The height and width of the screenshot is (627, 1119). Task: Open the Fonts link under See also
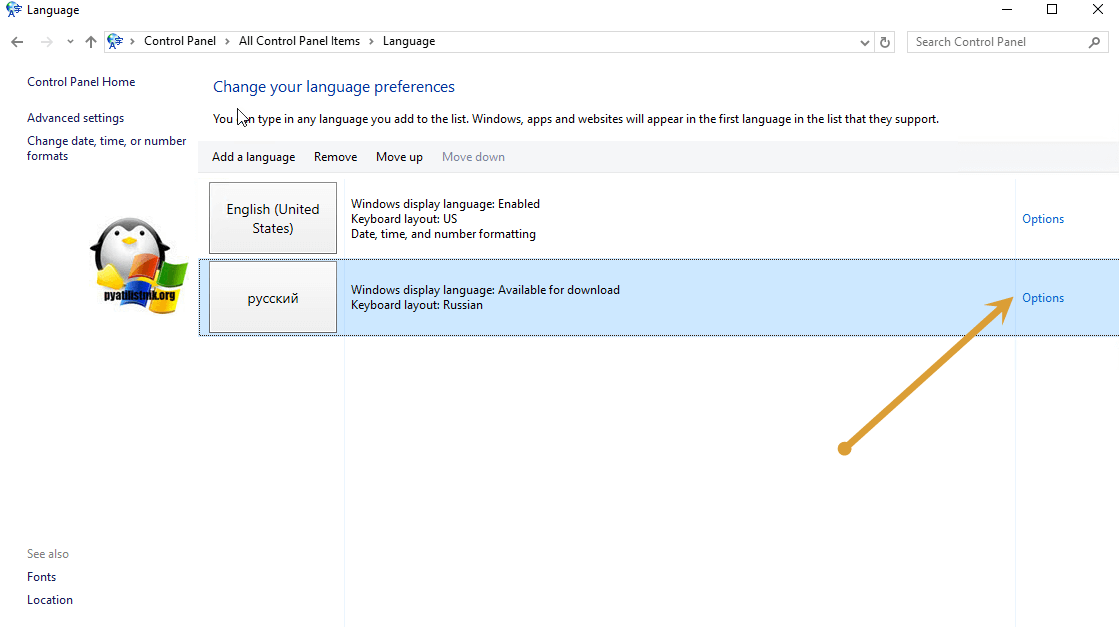pos(42,577)
